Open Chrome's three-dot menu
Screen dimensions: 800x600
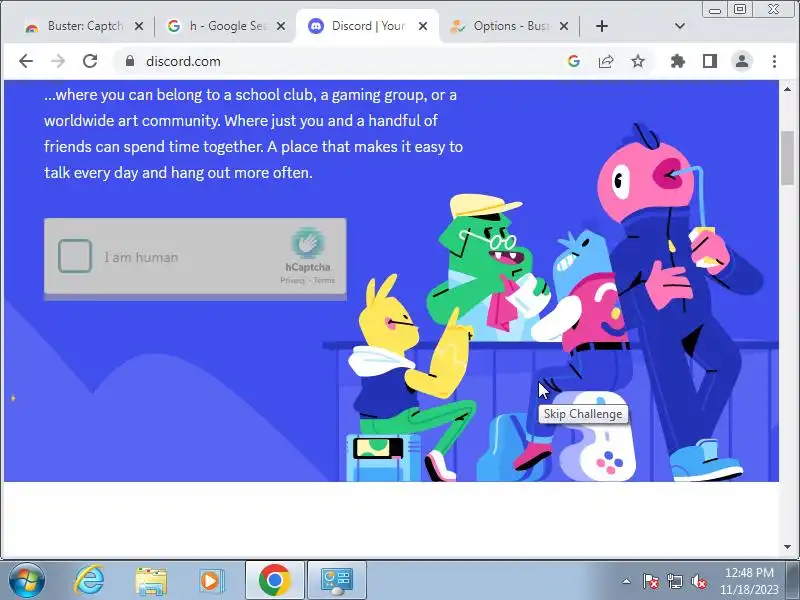pyautogui.click(x=774, y=61)
